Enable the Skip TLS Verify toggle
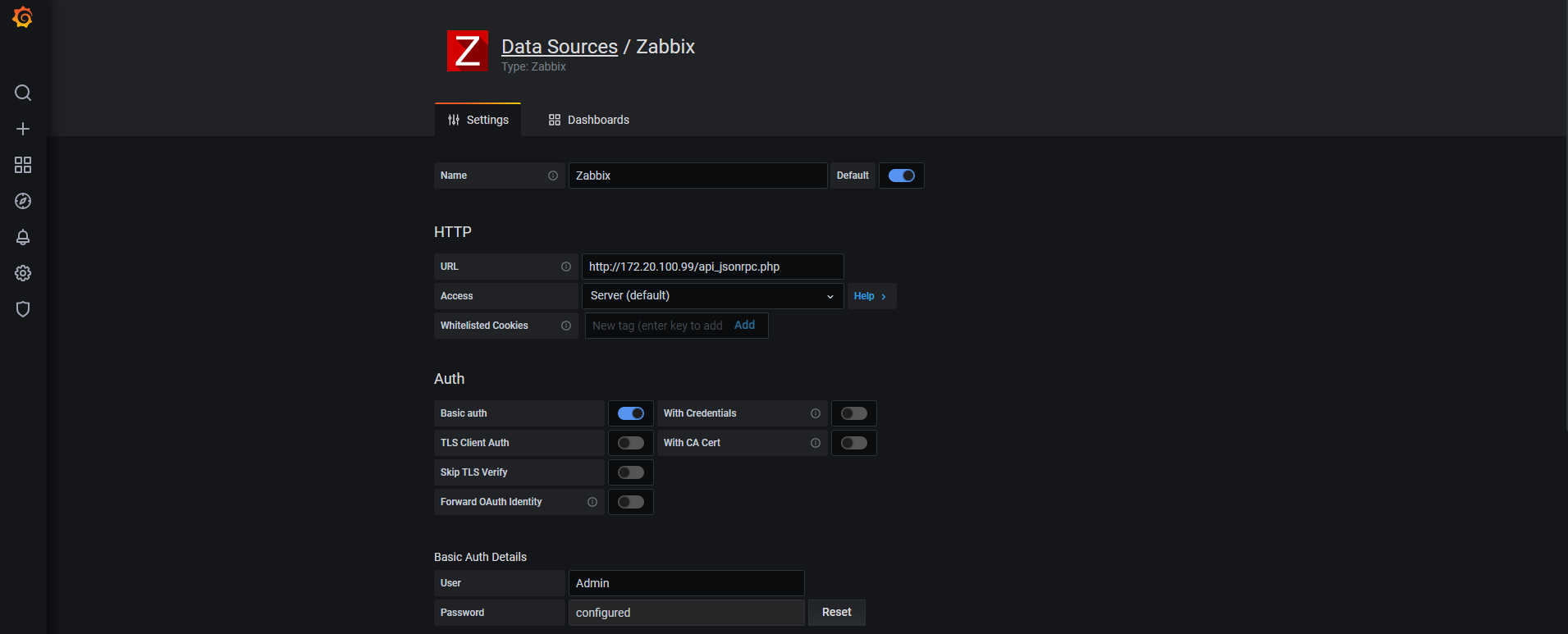 pos(631,472)
